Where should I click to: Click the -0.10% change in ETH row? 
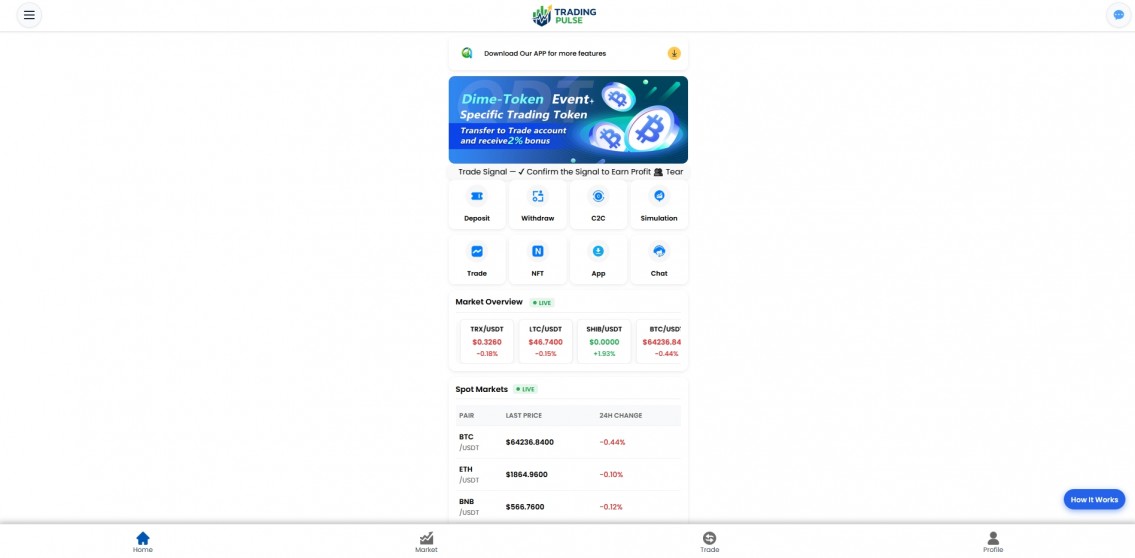coord(612,475)
